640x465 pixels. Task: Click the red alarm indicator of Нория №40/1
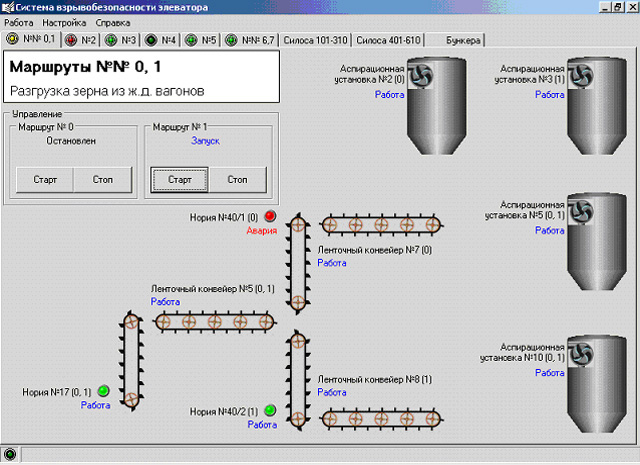click(270, 216)
